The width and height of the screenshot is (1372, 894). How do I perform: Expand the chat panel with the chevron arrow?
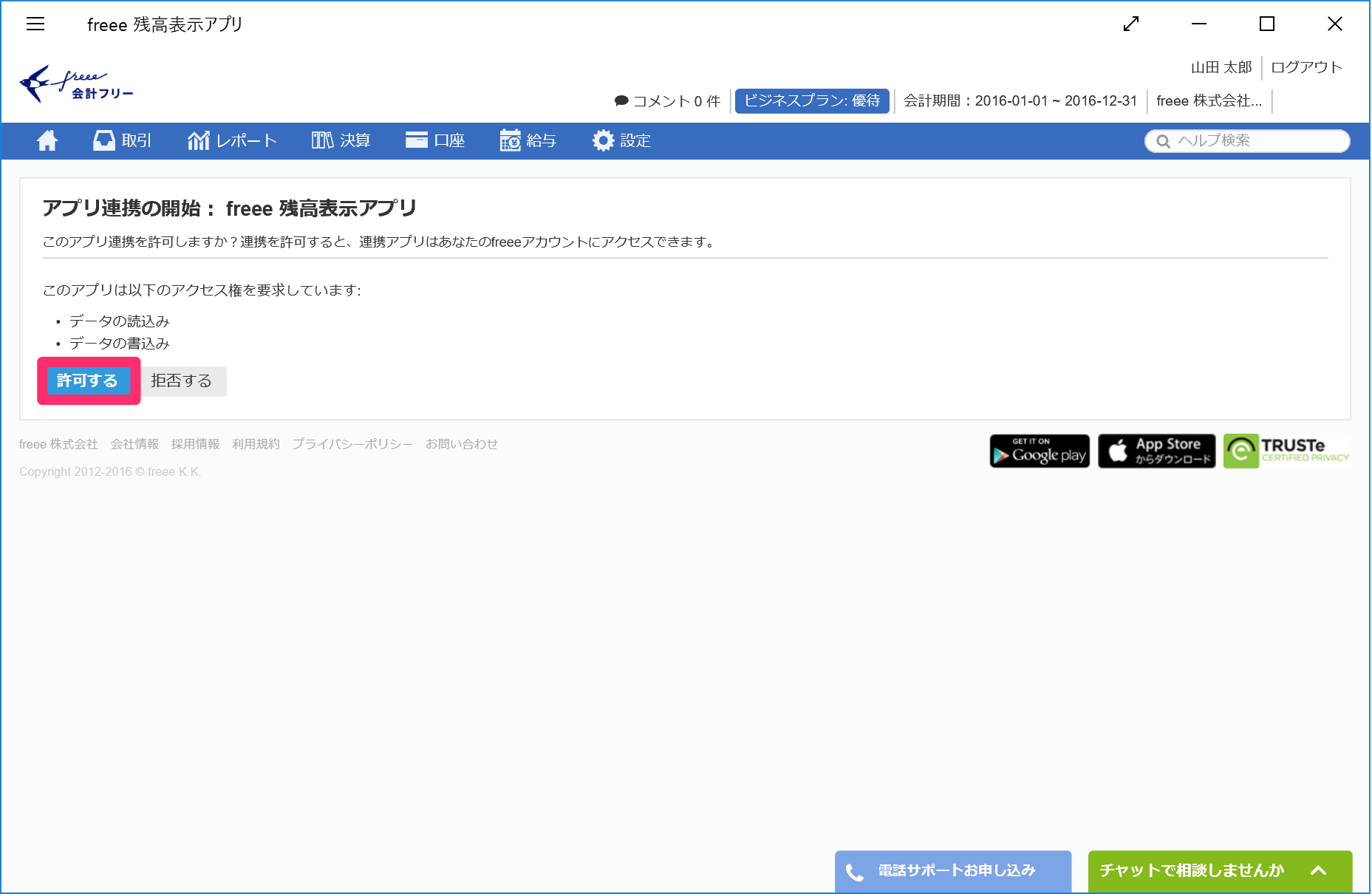pos(1318,871)
